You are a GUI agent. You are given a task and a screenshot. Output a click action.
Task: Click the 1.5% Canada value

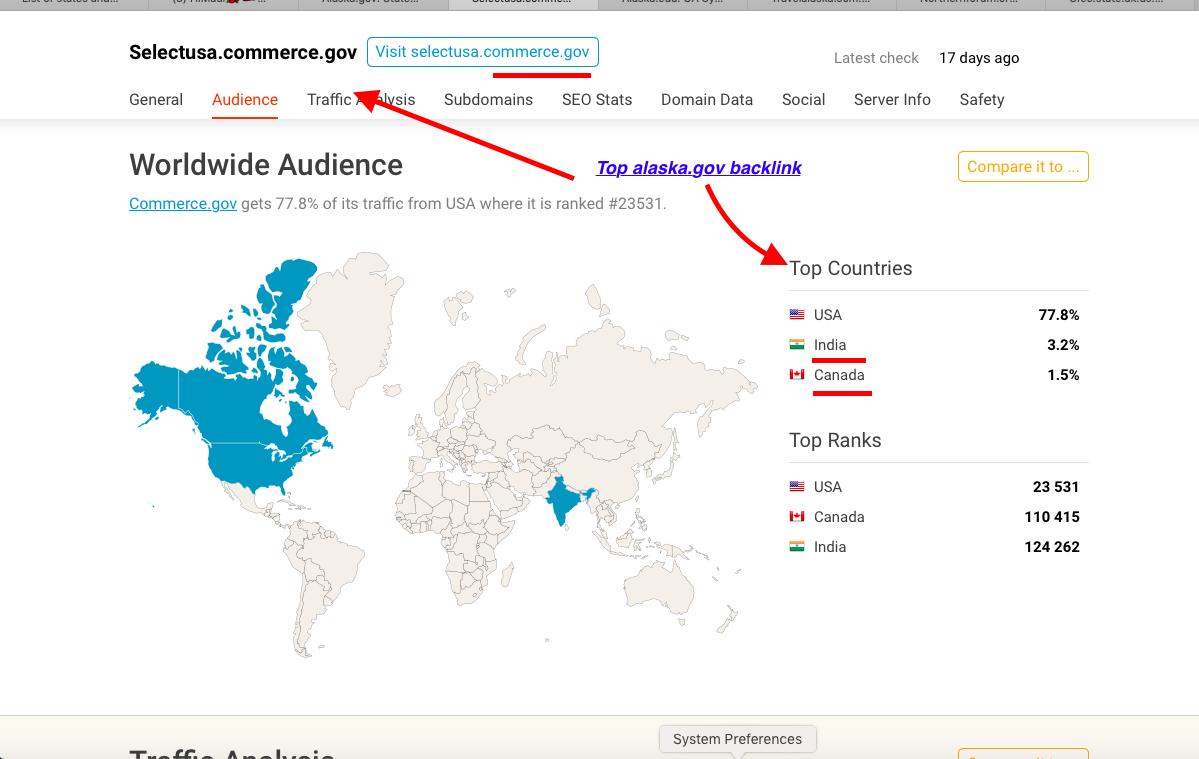pyautogui.click(x=1063, y=375)
